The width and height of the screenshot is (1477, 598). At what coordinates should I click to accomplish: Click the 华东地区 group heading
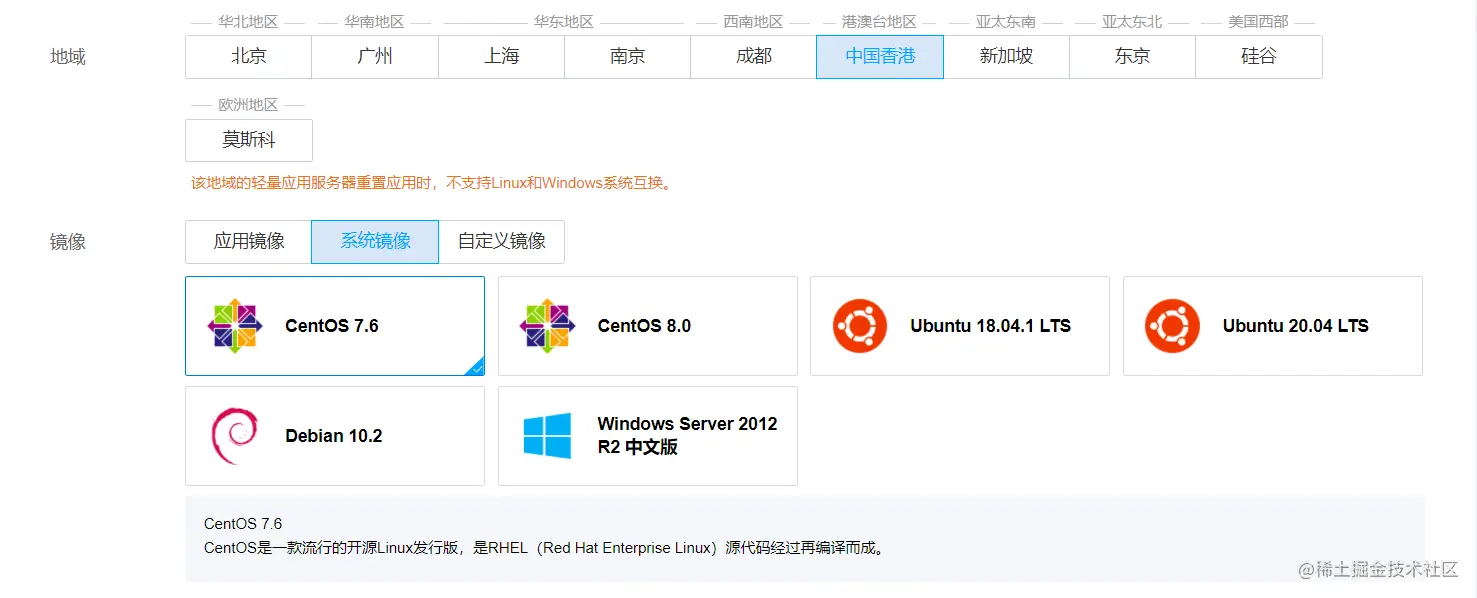(x=564, y=21)
